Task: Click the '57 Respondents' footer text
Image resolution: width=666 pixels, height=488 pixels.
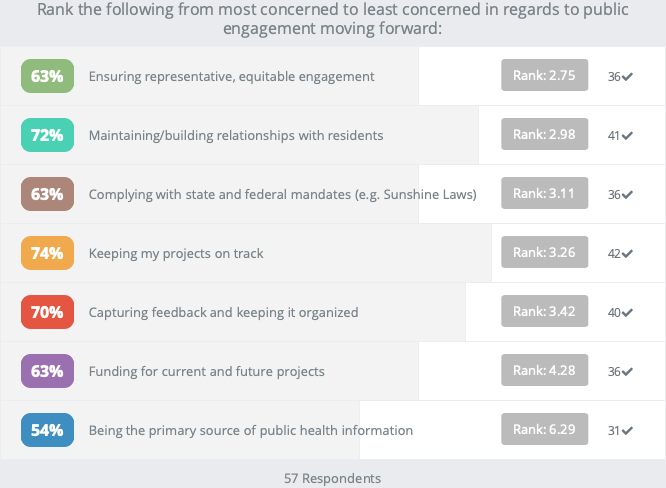Action: point(332,478)
